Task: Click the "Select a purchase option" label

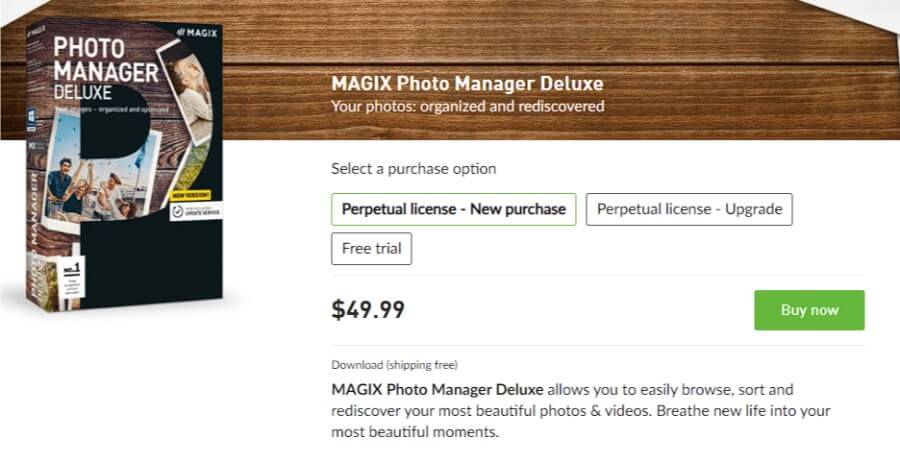Action: point(413,169)
